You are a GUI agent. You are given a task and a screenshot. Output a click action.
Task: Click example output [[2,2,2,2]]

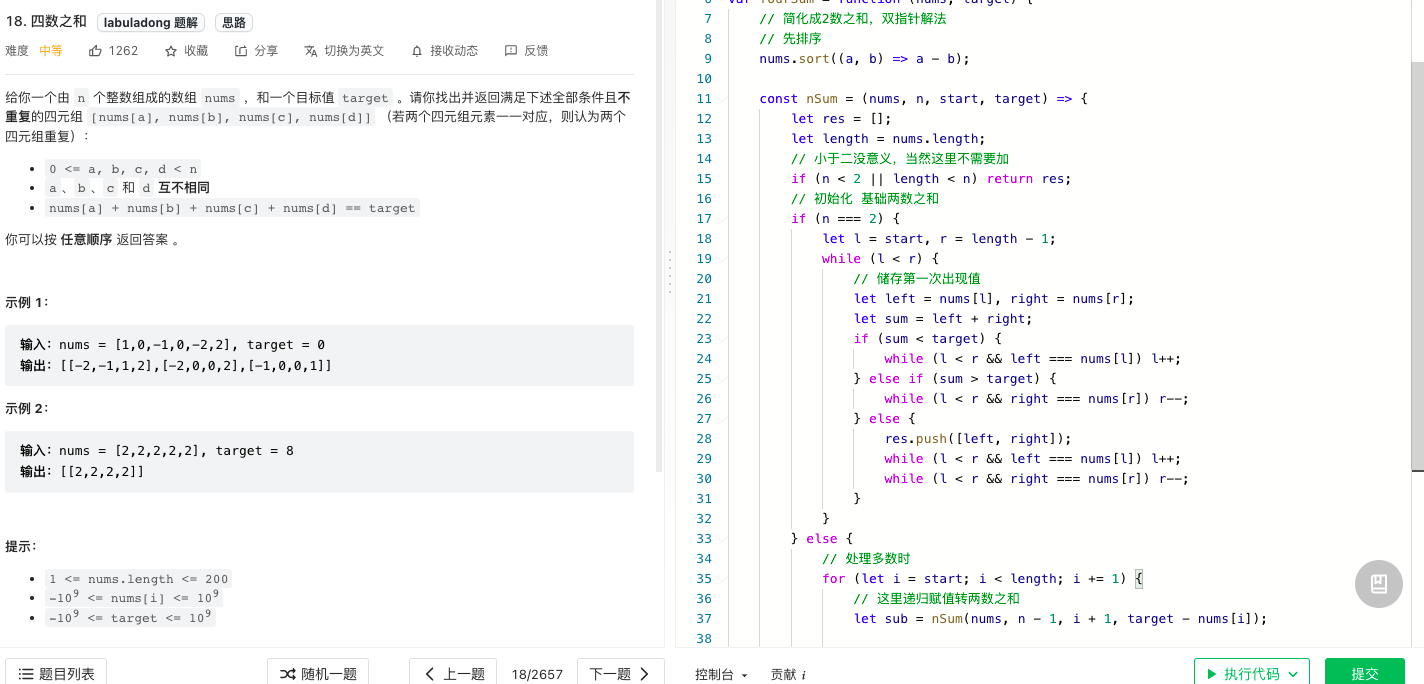click(x=102, y=471)
